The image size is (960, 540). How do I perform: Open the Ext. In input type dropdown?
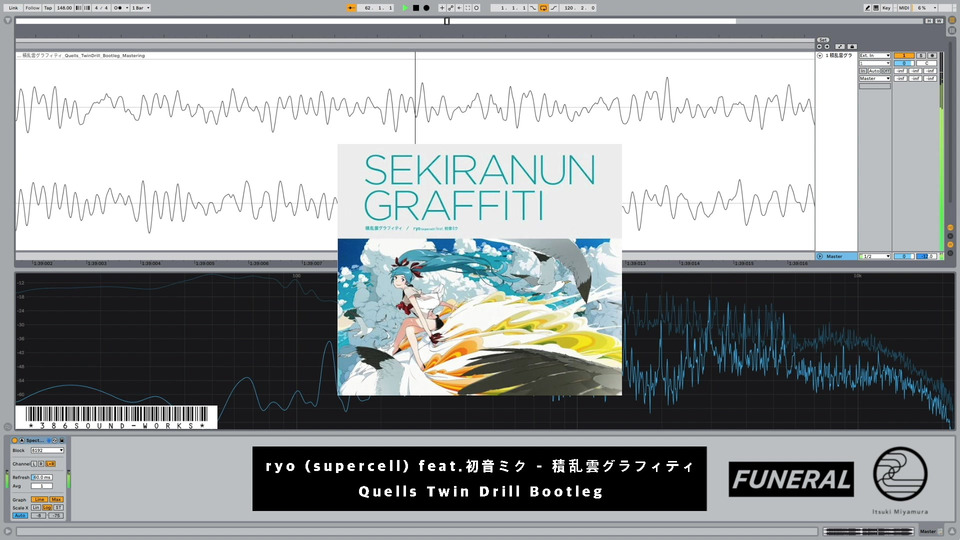[875, 56]
